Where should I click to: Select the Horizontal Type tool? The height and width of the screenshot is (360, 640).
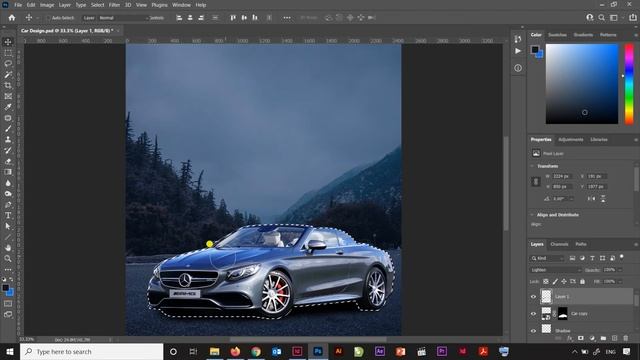(x=8, y=215)
